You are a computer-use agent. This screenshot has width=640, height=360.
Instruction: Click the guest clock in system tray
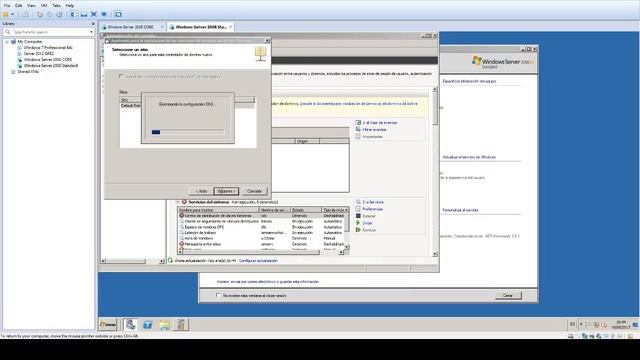tap(621, 324)
